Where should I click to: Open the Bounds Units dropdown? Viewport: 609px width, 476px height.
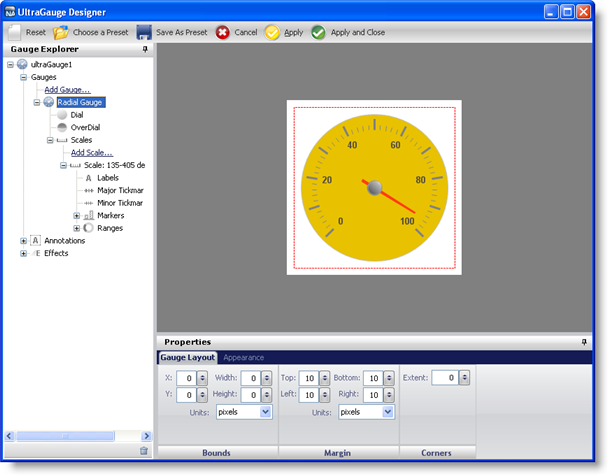point(265,411)
